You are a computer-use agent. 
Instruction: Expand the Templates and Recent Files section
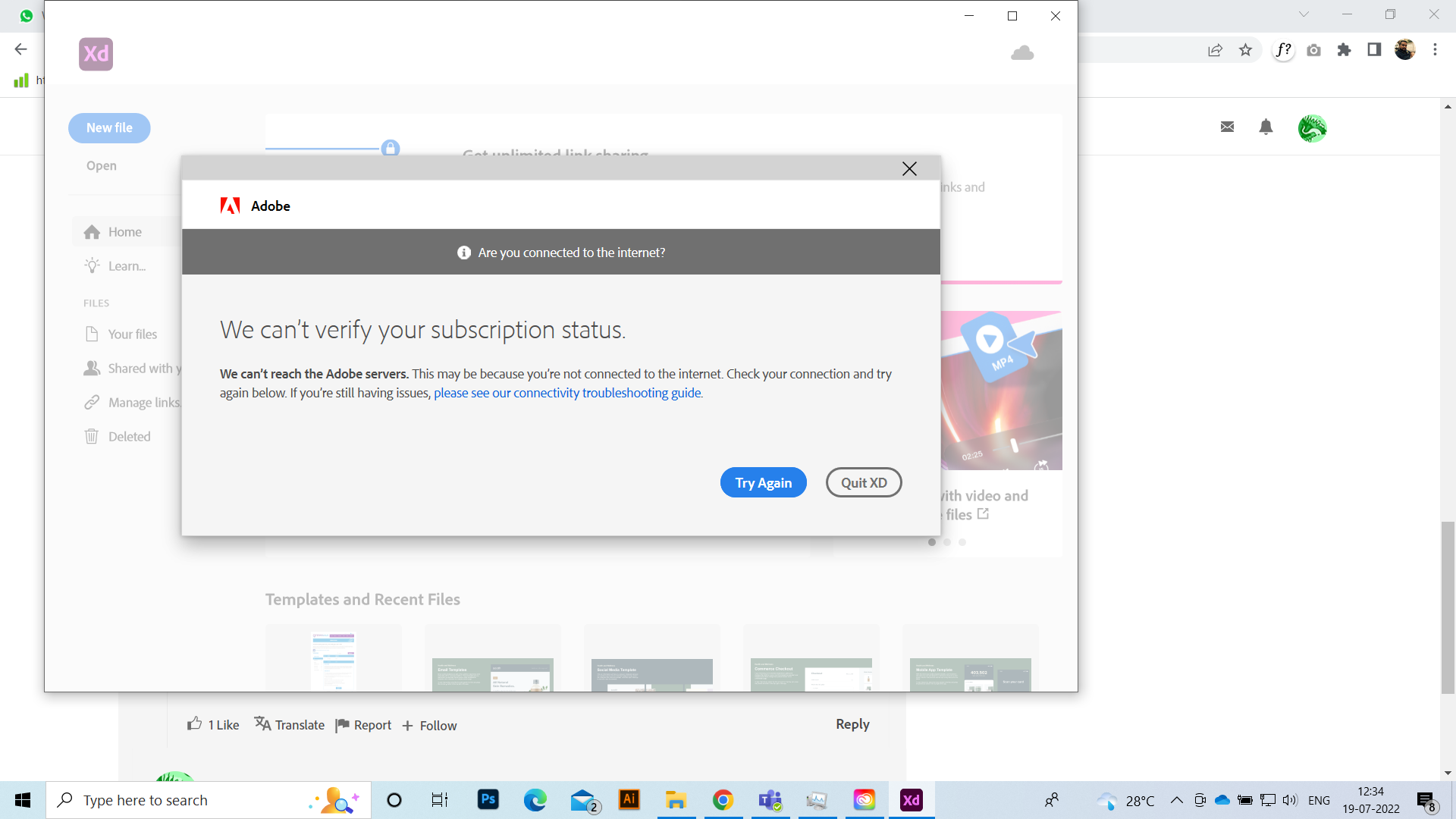coord(362,599)
